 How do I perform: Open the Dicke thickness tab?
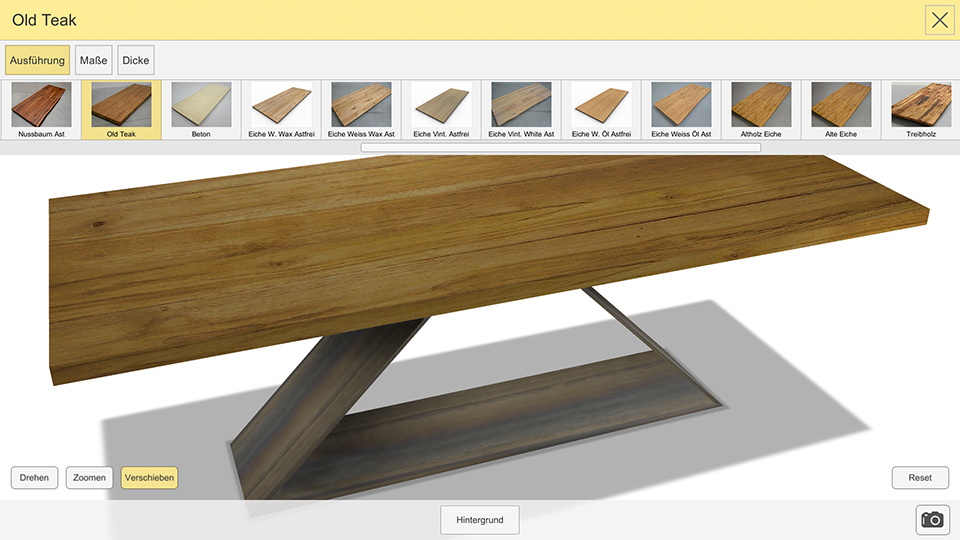click(136, 60)
